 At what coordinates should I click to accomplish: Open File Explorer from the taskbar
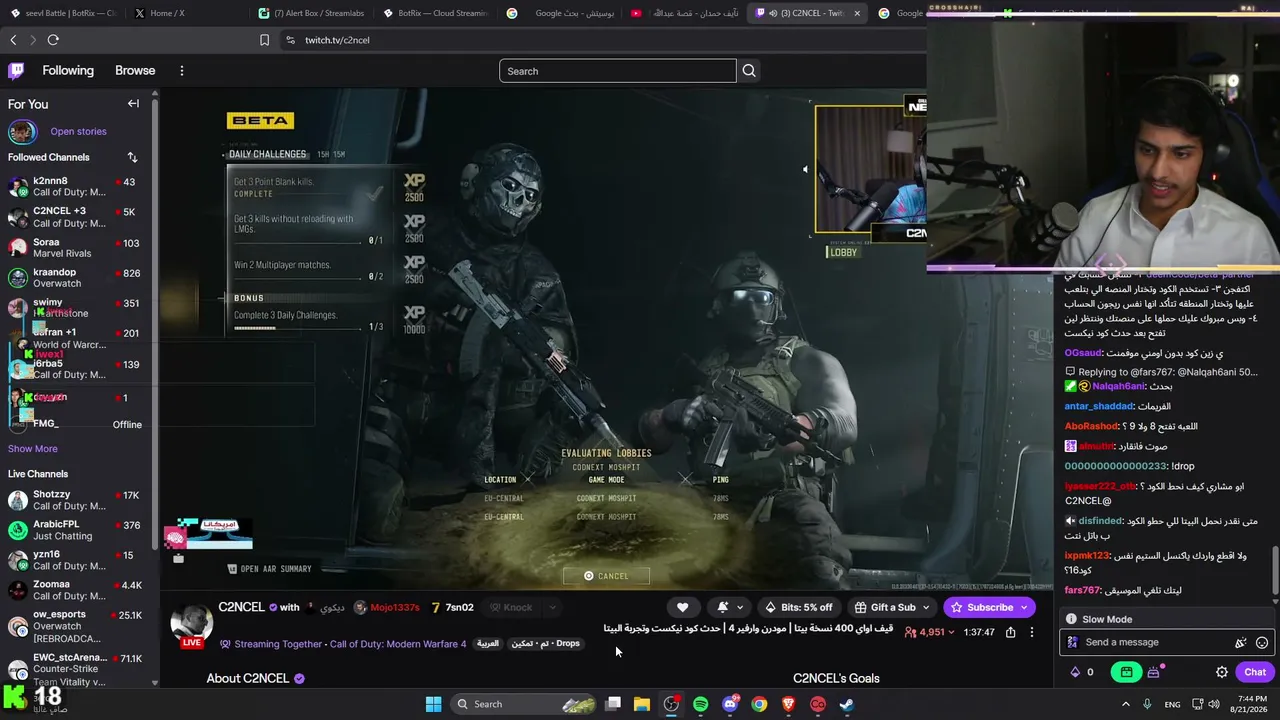click(x=642, y=704)
